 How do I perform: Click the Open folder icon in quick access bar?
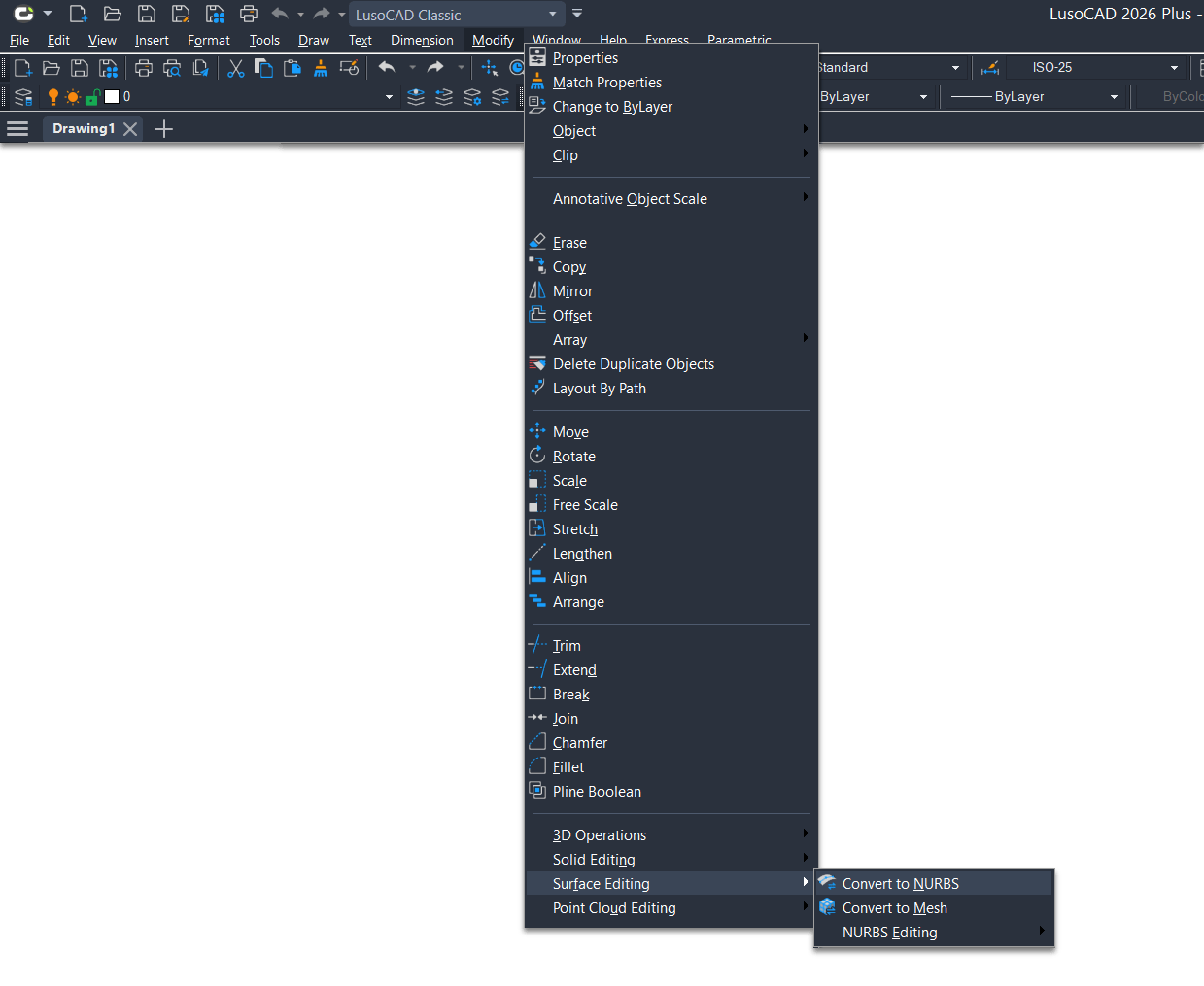tap(113, 14)
